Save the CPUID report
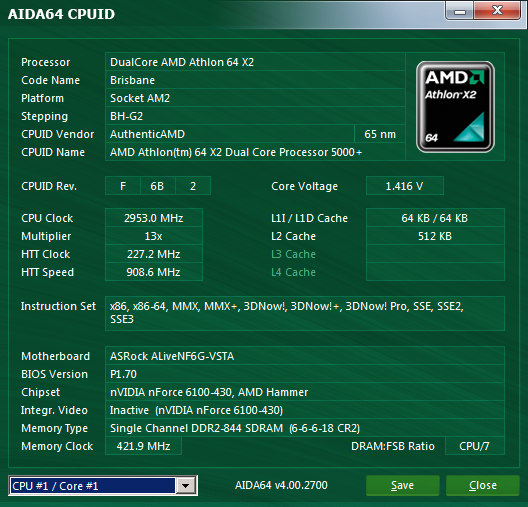Viewport: 528px width, 507px height. 402,485
